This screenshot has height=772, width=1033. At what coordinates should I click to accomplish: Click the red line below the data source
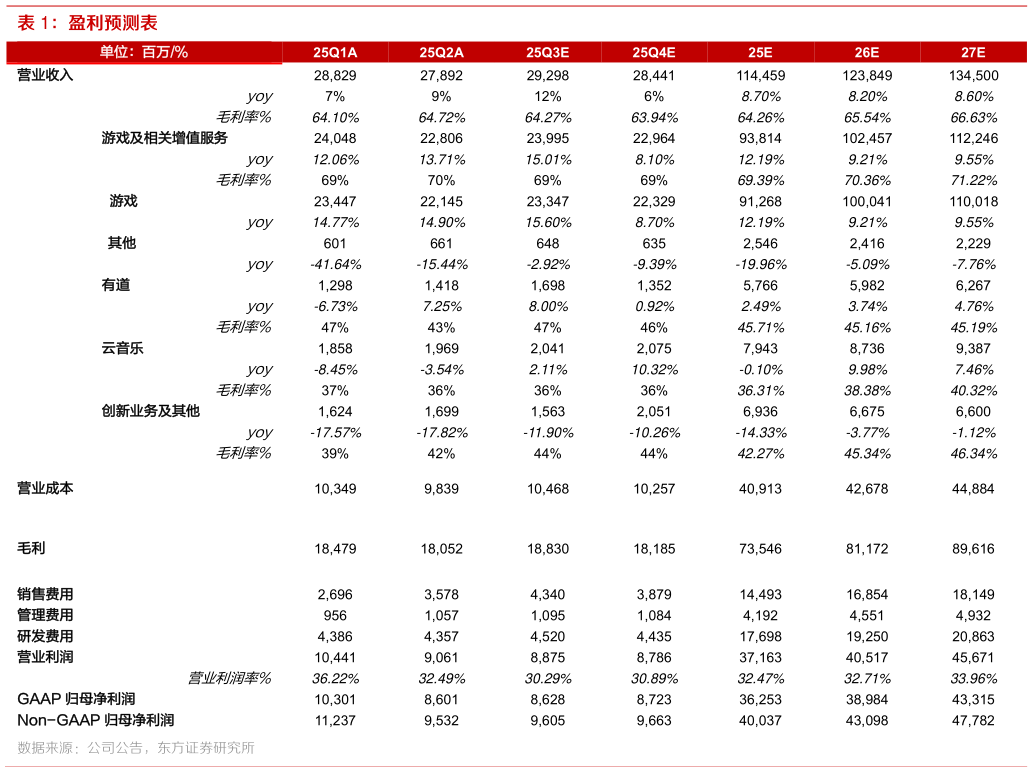coord(516,766)
